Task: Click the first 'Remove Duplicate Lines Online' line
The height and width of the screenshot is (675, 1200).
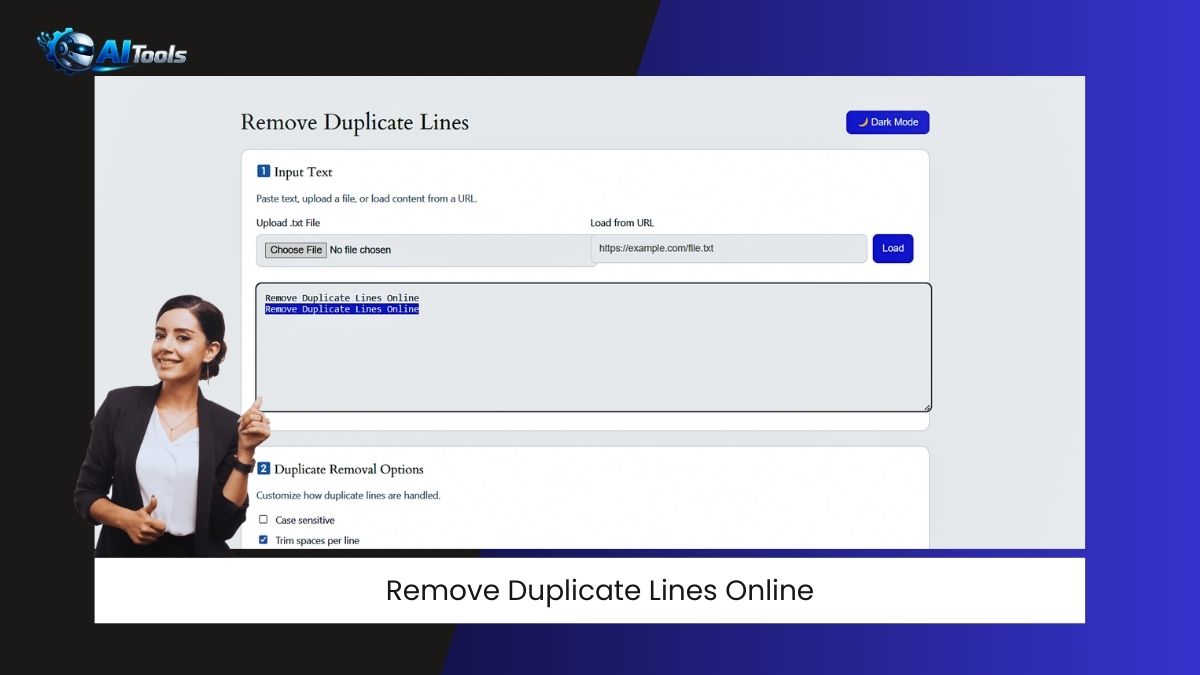Action: [340, 297]
